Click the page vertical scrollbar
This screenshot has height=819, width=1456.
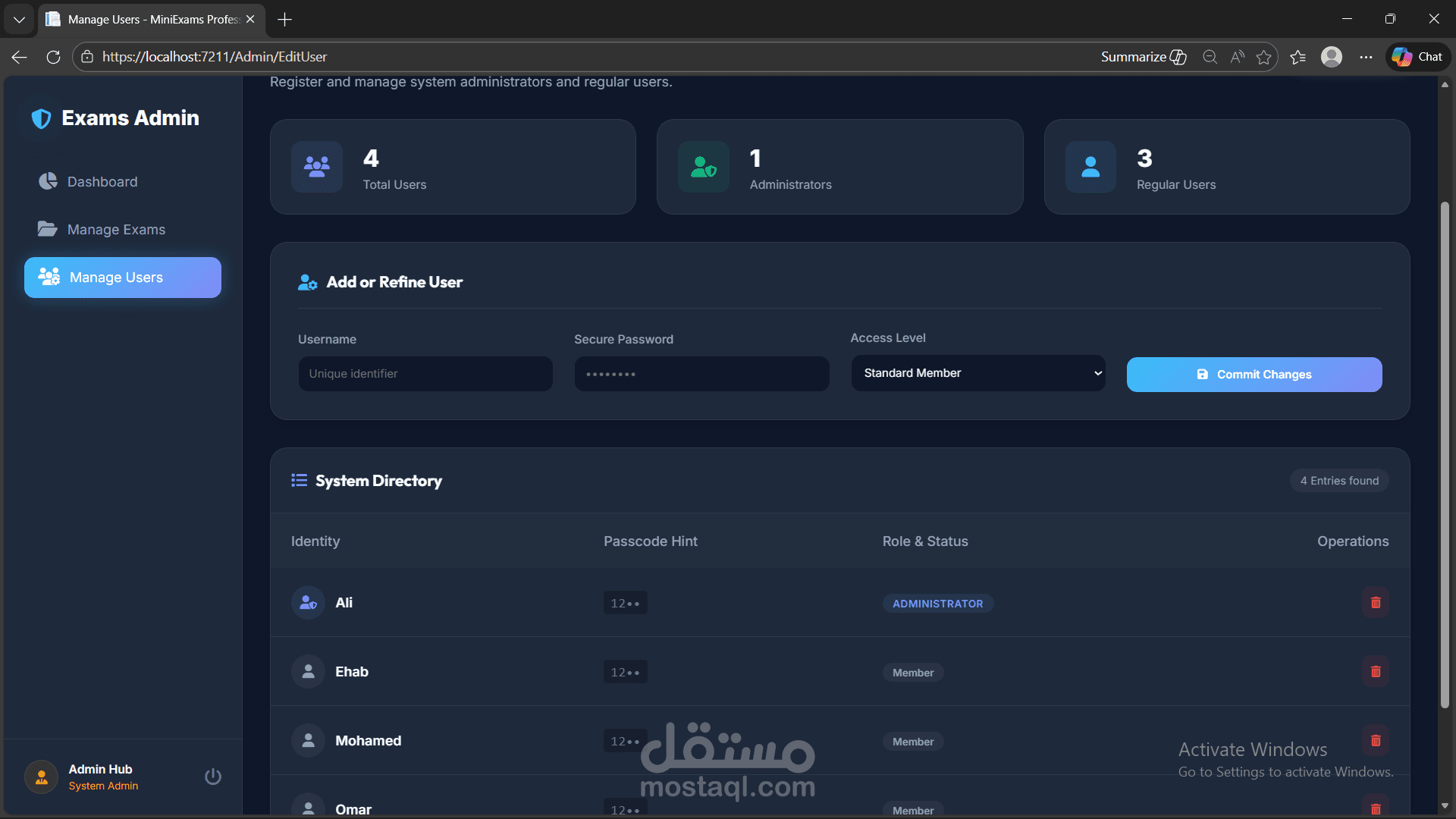tap(1445, 455)
